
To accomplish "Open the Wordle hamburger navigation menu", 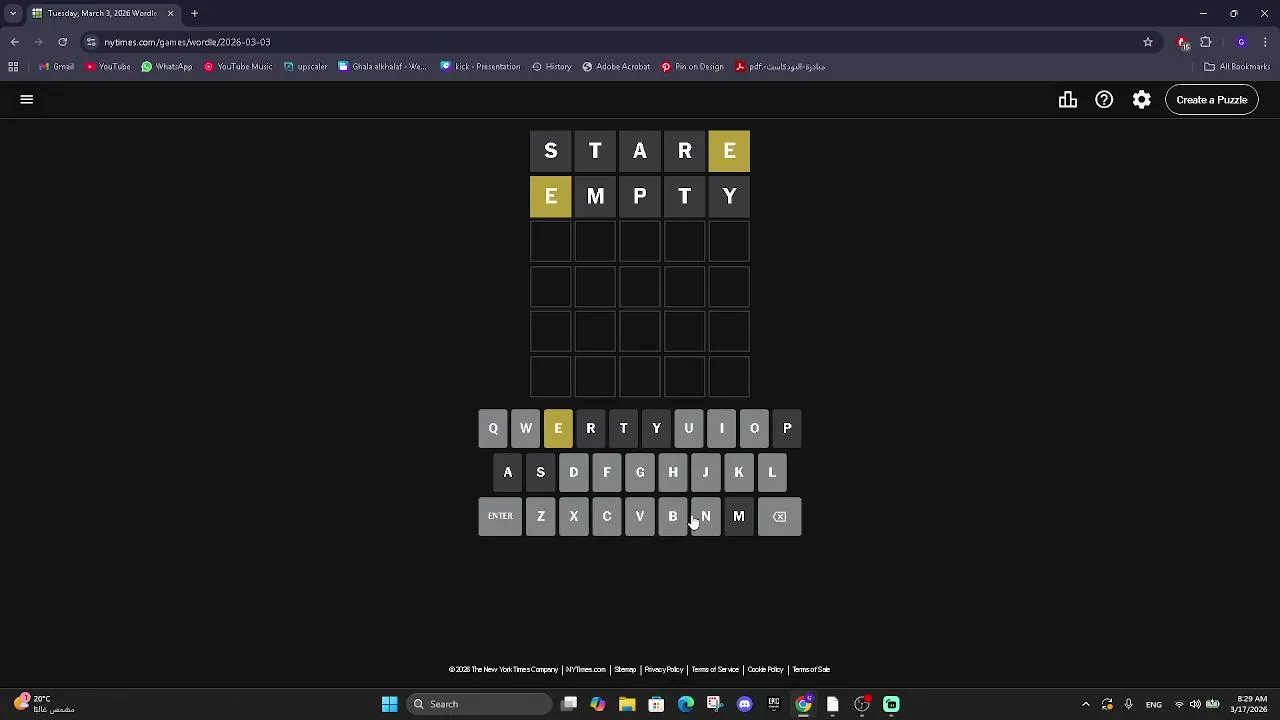I will pos(27,100).
